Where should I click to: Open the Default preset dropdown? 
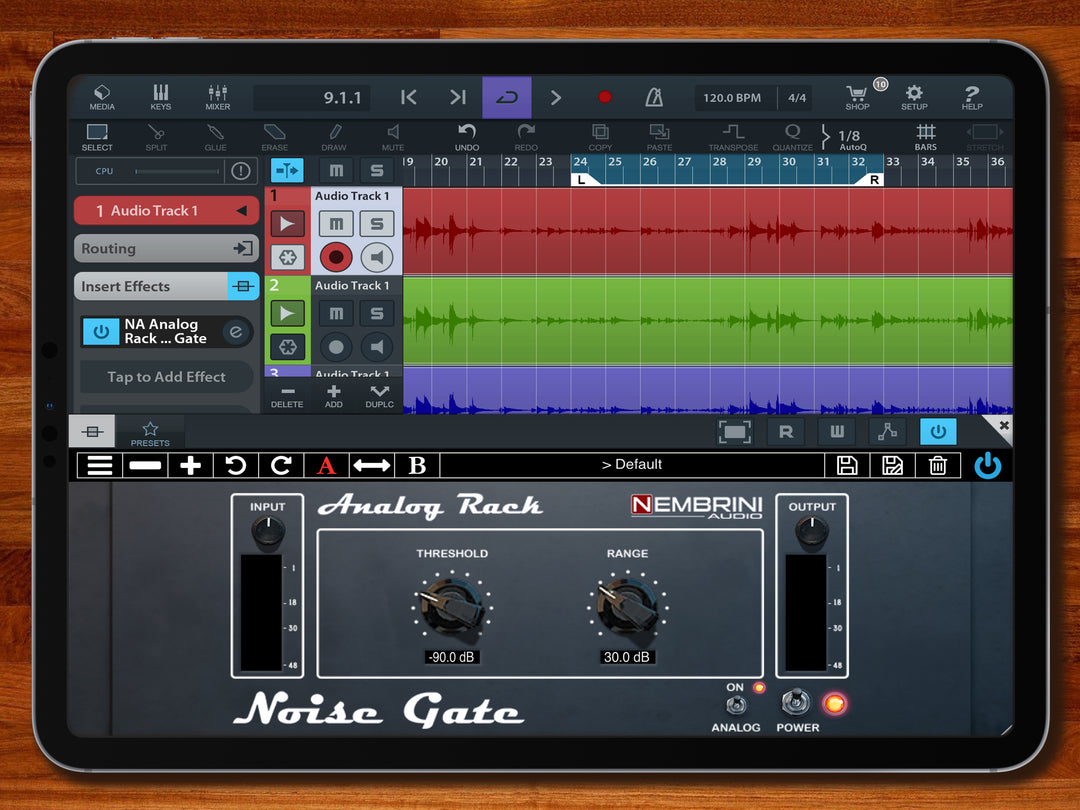[632, 465]
